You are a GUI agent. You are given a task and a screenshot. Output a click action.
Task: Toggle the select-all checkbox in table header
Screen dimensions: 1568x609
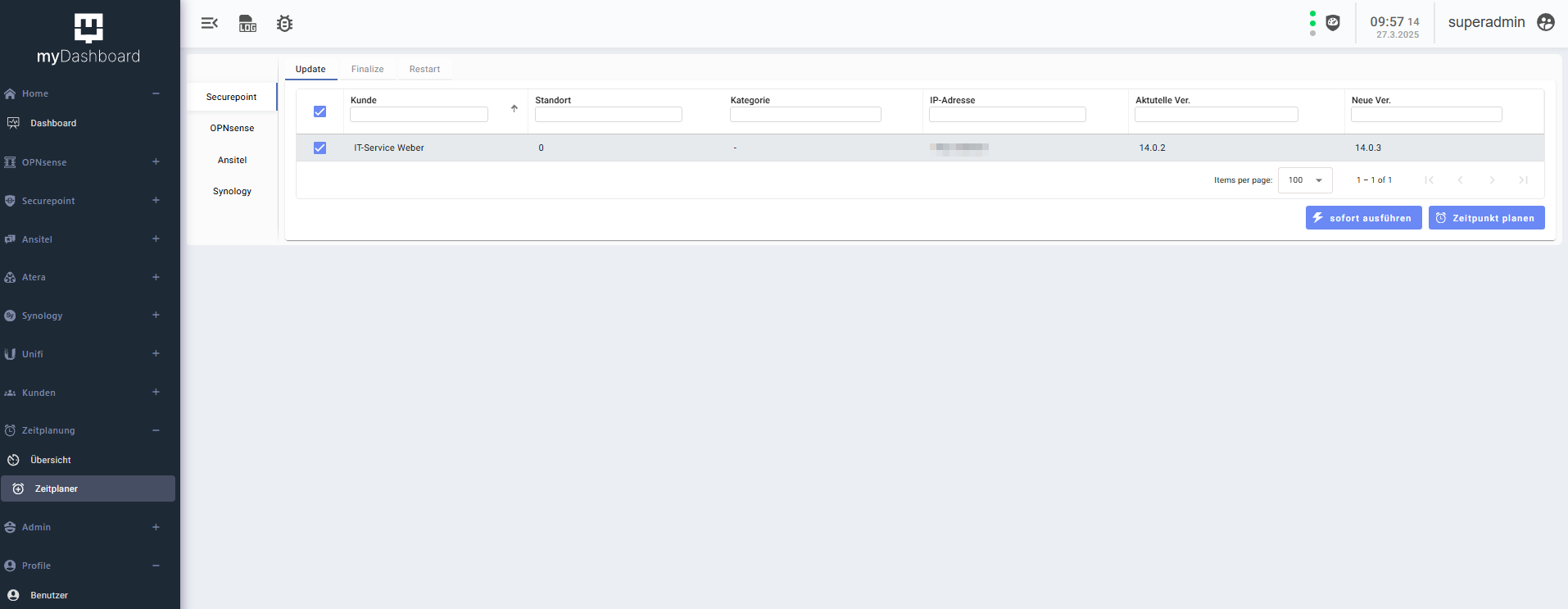(319, 111)
